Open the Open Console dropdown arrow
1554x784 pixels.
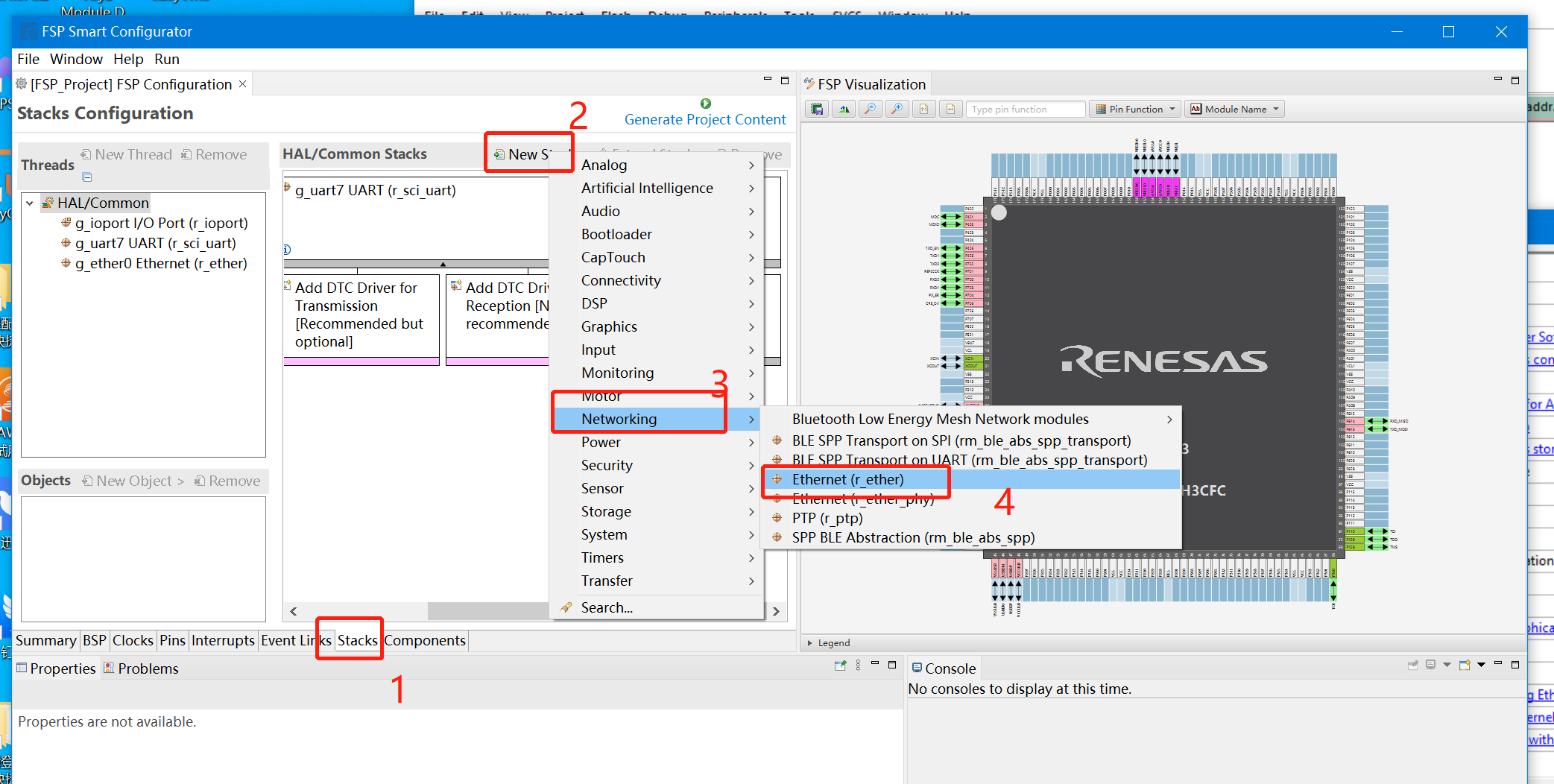[1482, 665]
